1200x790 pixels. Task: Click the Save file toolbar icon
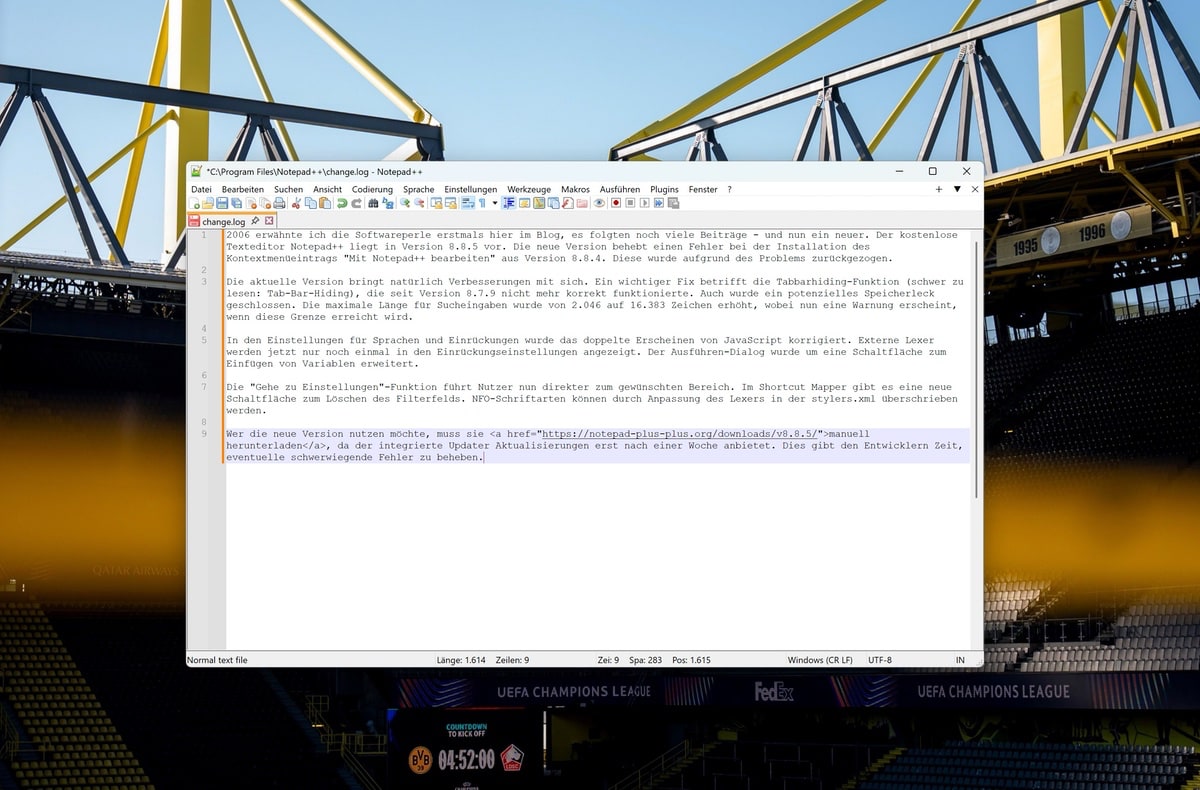click(x=222, y=203)
